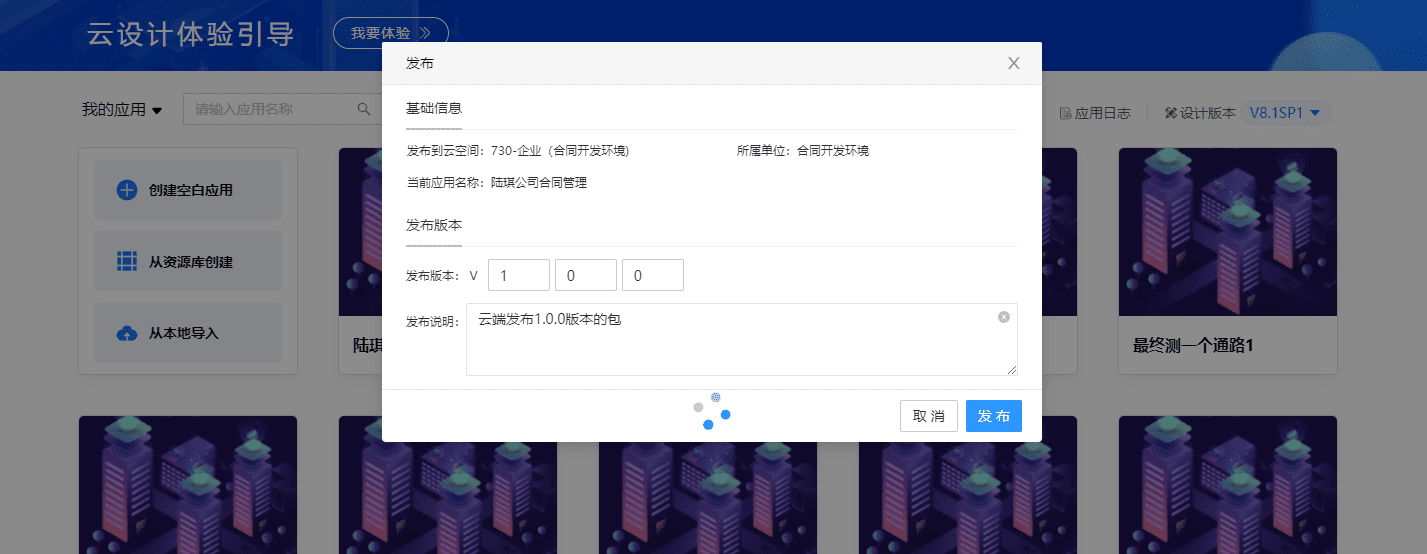The width and height of the screenshot is (1427, 554).
Task: Click the 云设计体验引导 banner title
Action: tap(190, 34)
